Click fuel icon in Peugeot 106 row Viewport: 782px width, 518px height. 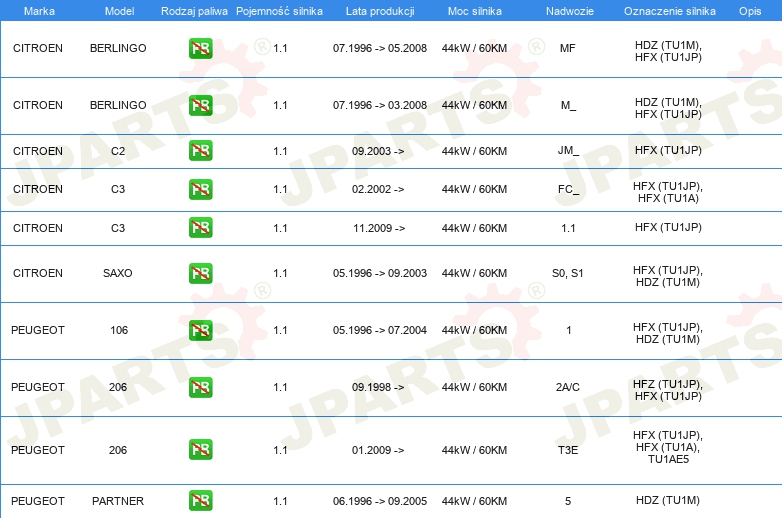[x=200, y=330]
